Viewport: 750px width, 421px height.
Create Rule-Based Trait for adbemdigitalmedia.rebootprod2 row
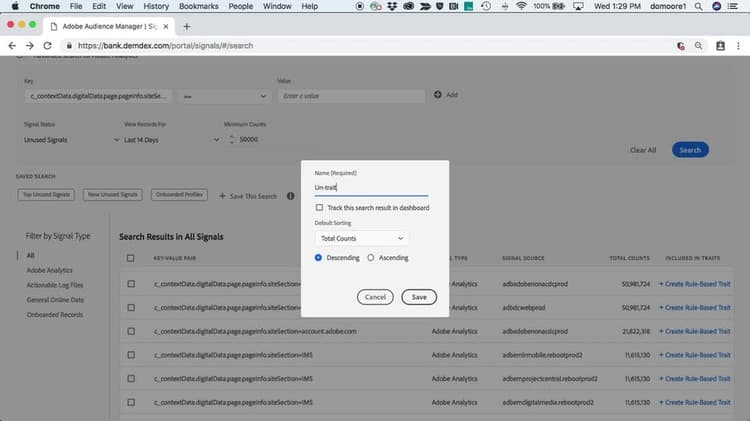click(x=695, y=402)
